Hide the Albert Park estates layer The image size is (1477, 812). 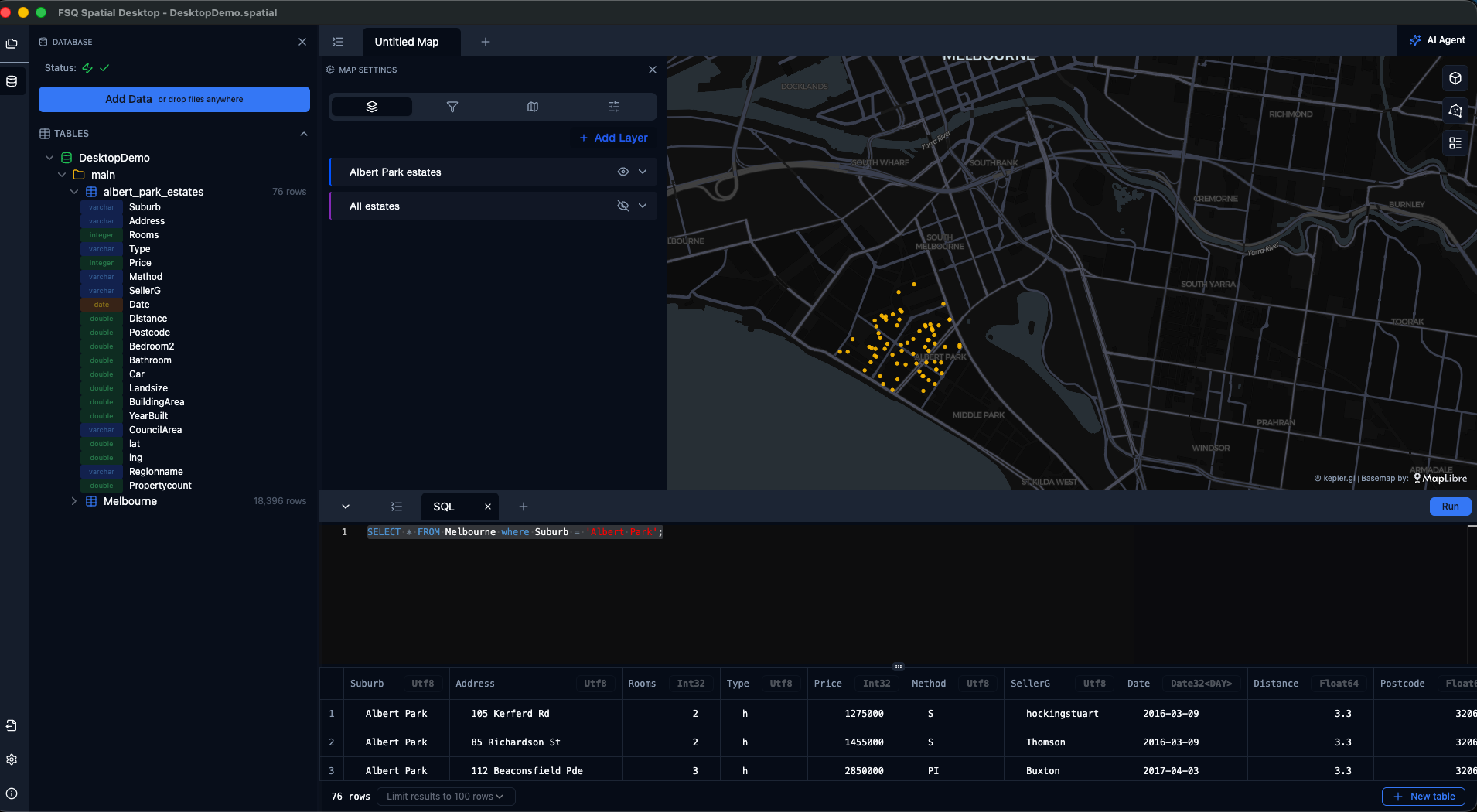(623, 172)
